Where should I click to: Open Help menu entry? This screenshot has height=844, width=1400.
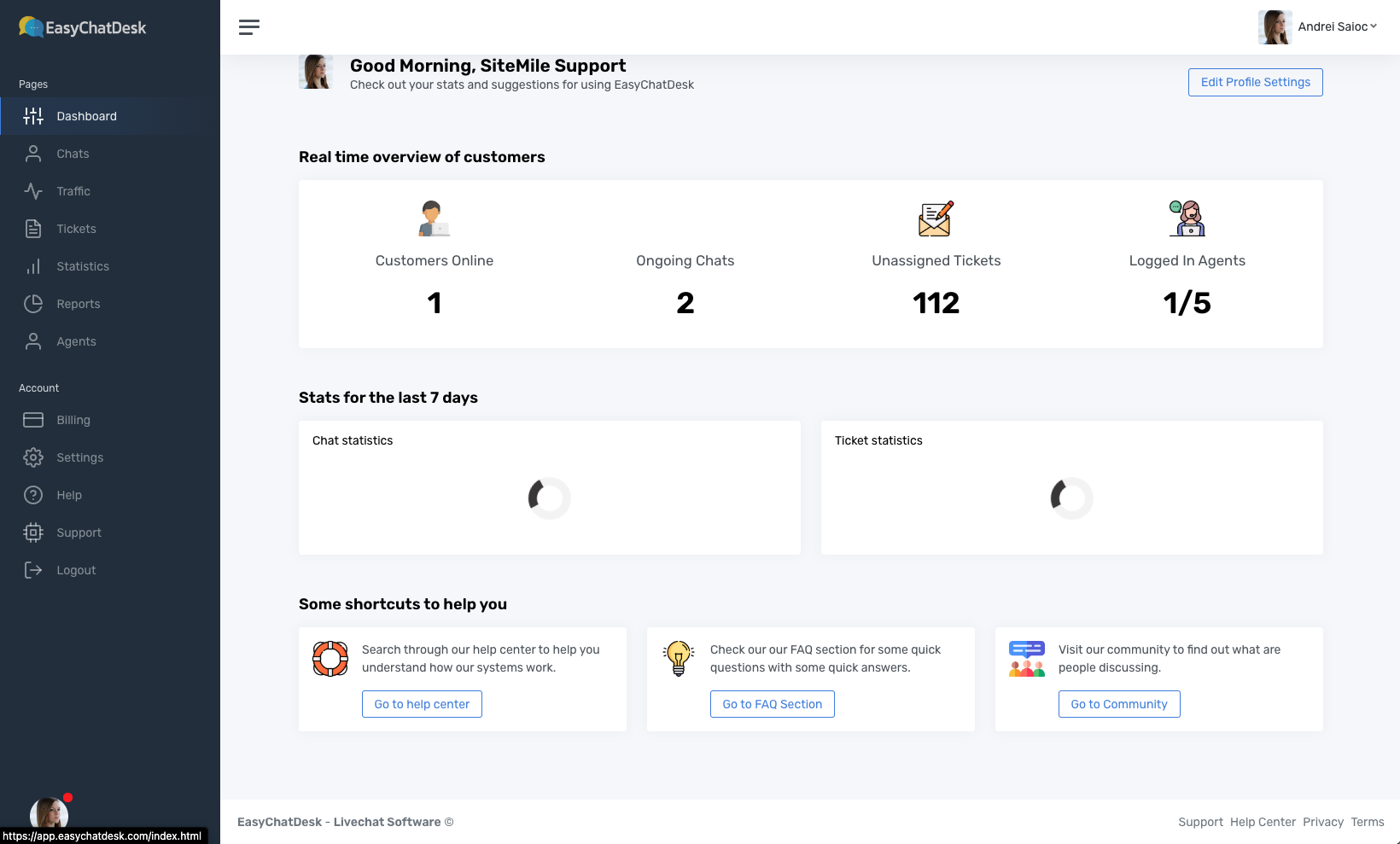tap(110, 495)
